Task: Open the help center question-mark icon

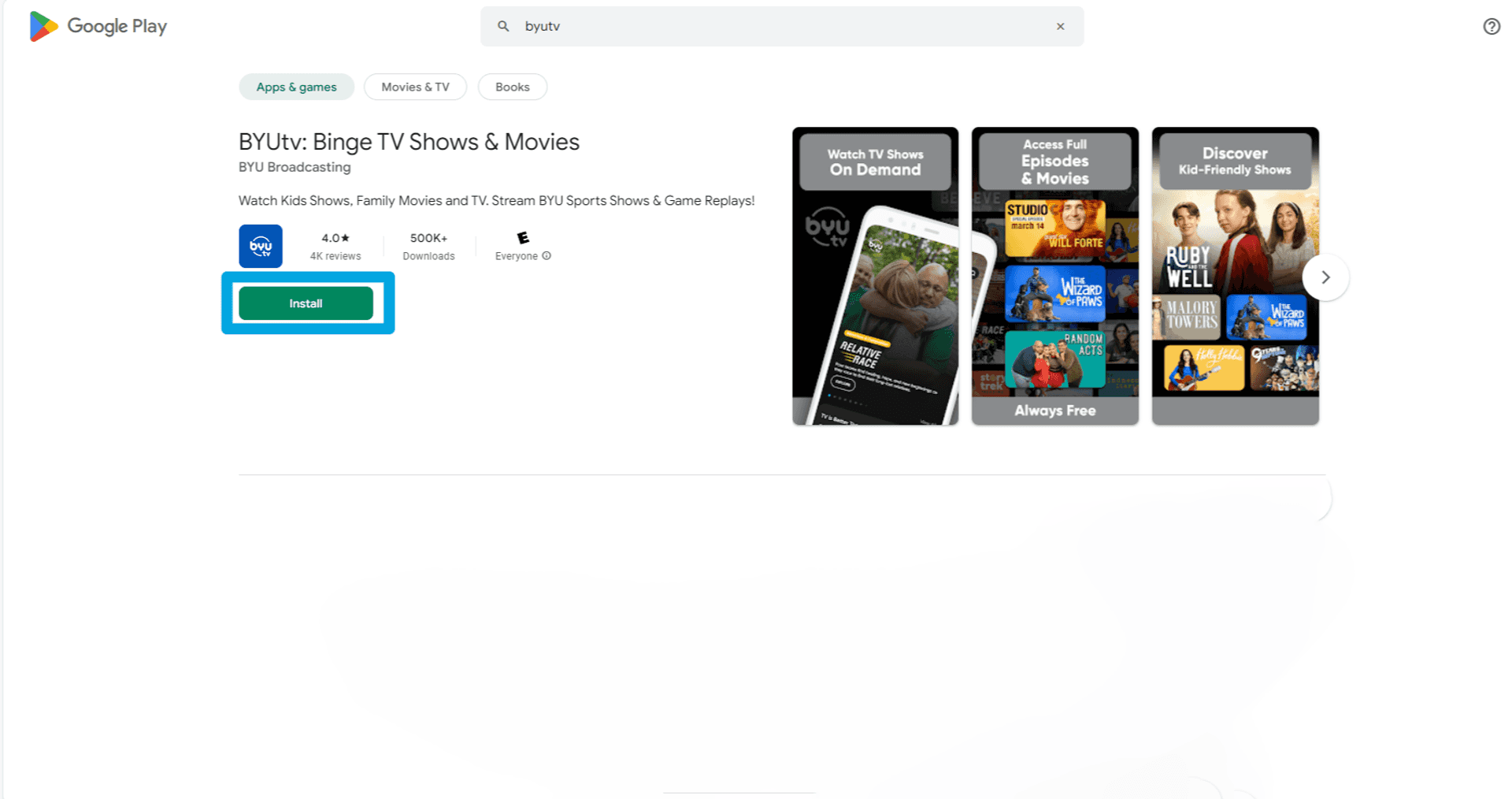Action: click(1491, 26)
